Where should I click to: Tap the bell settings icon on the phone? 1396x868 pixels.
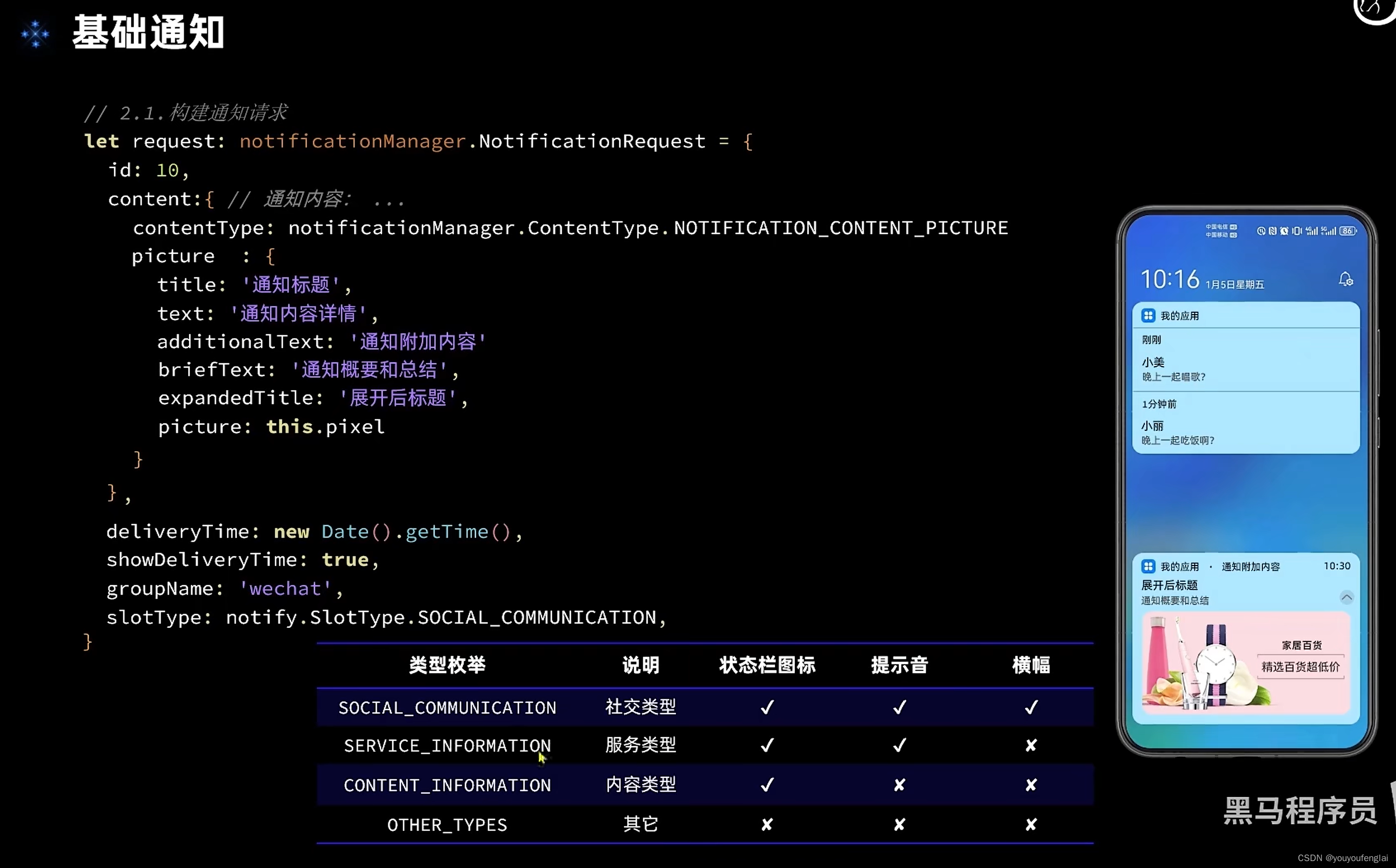[x=1345, y=280]
